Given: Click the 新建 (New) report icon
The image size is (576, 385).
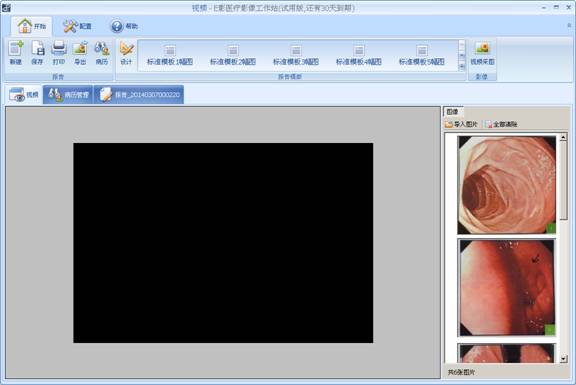Looking at the screenshot, I should (16, 53).
